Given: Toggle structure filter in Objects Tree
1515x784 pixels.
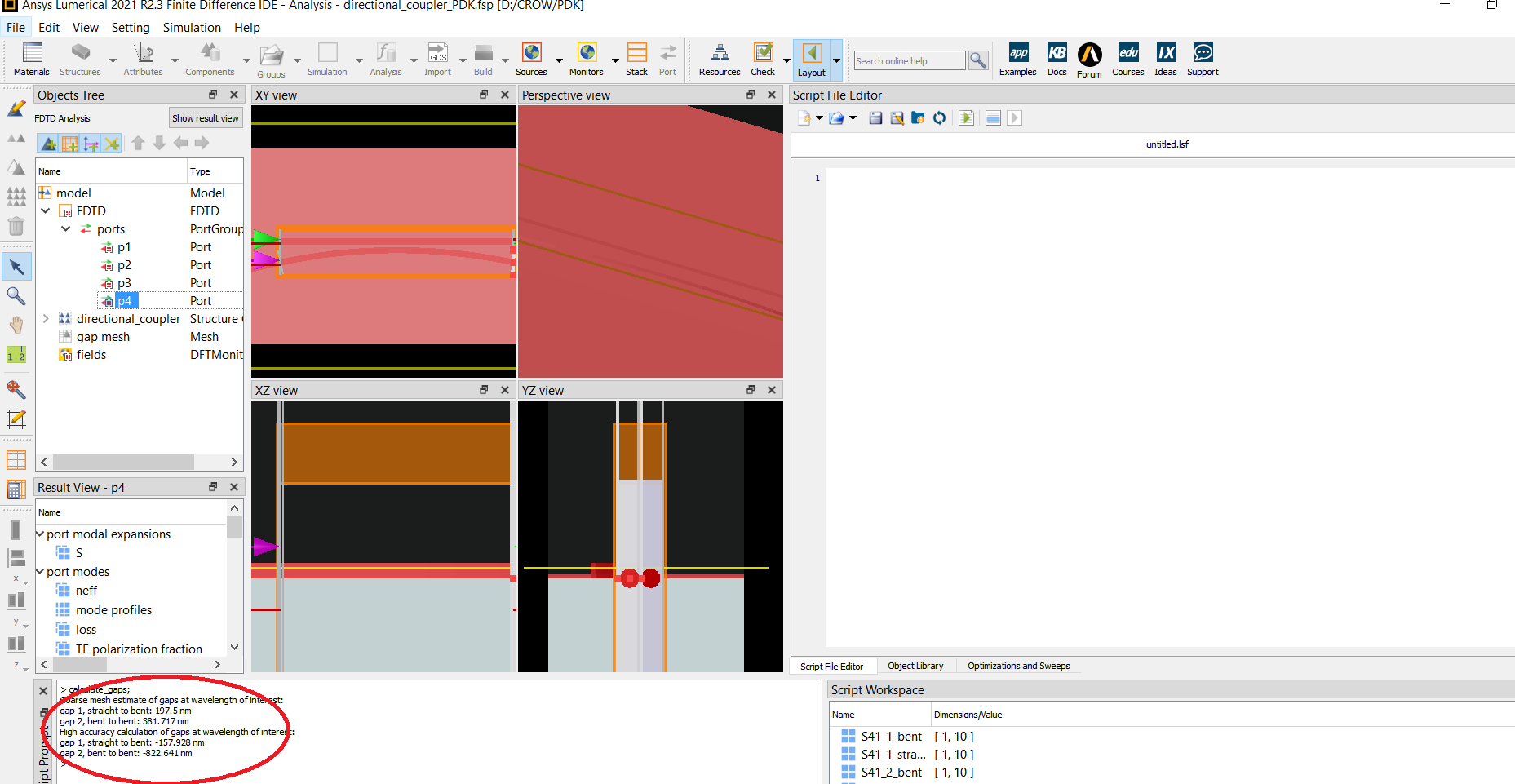Looking at the screenshot, I should click(x=49, y=144).
